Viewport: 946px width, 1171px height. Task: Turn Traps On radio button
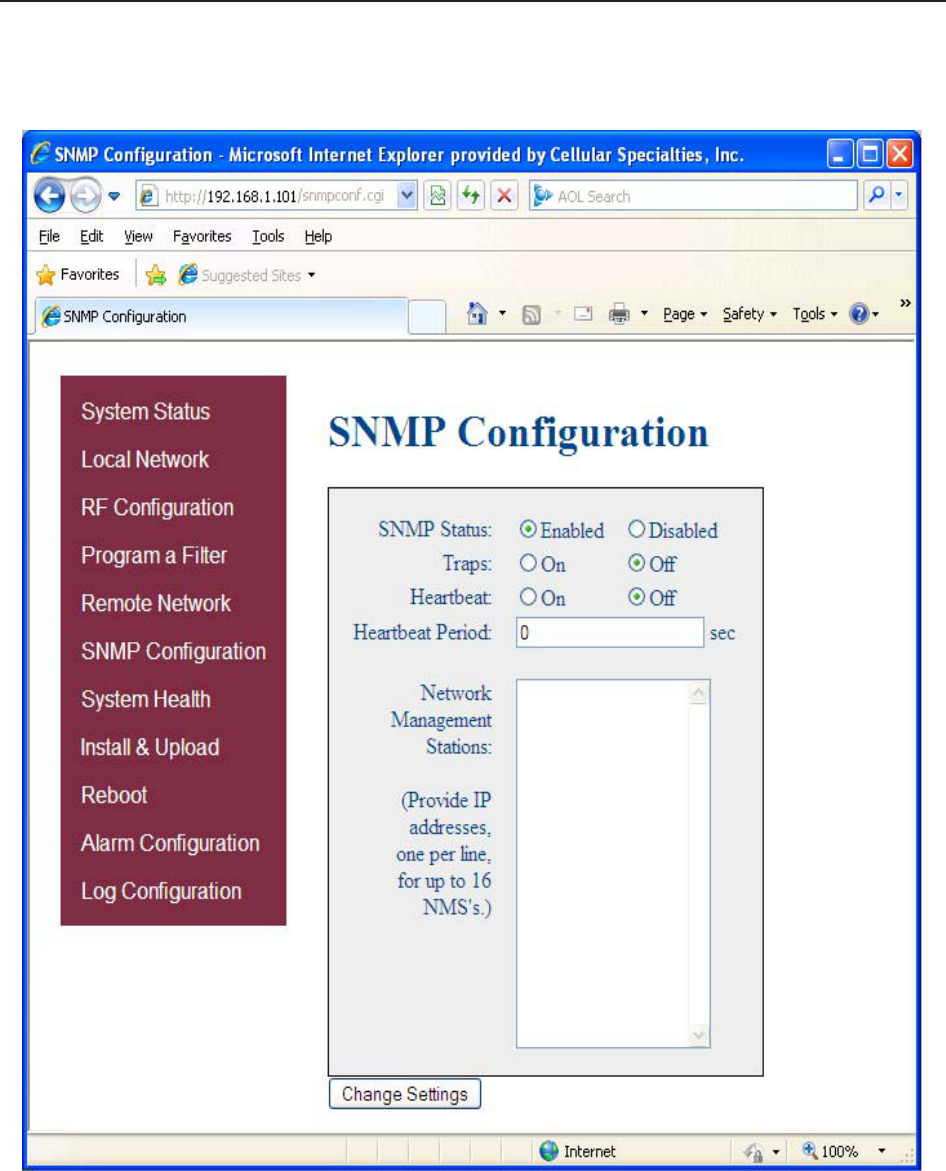point(528,563)
